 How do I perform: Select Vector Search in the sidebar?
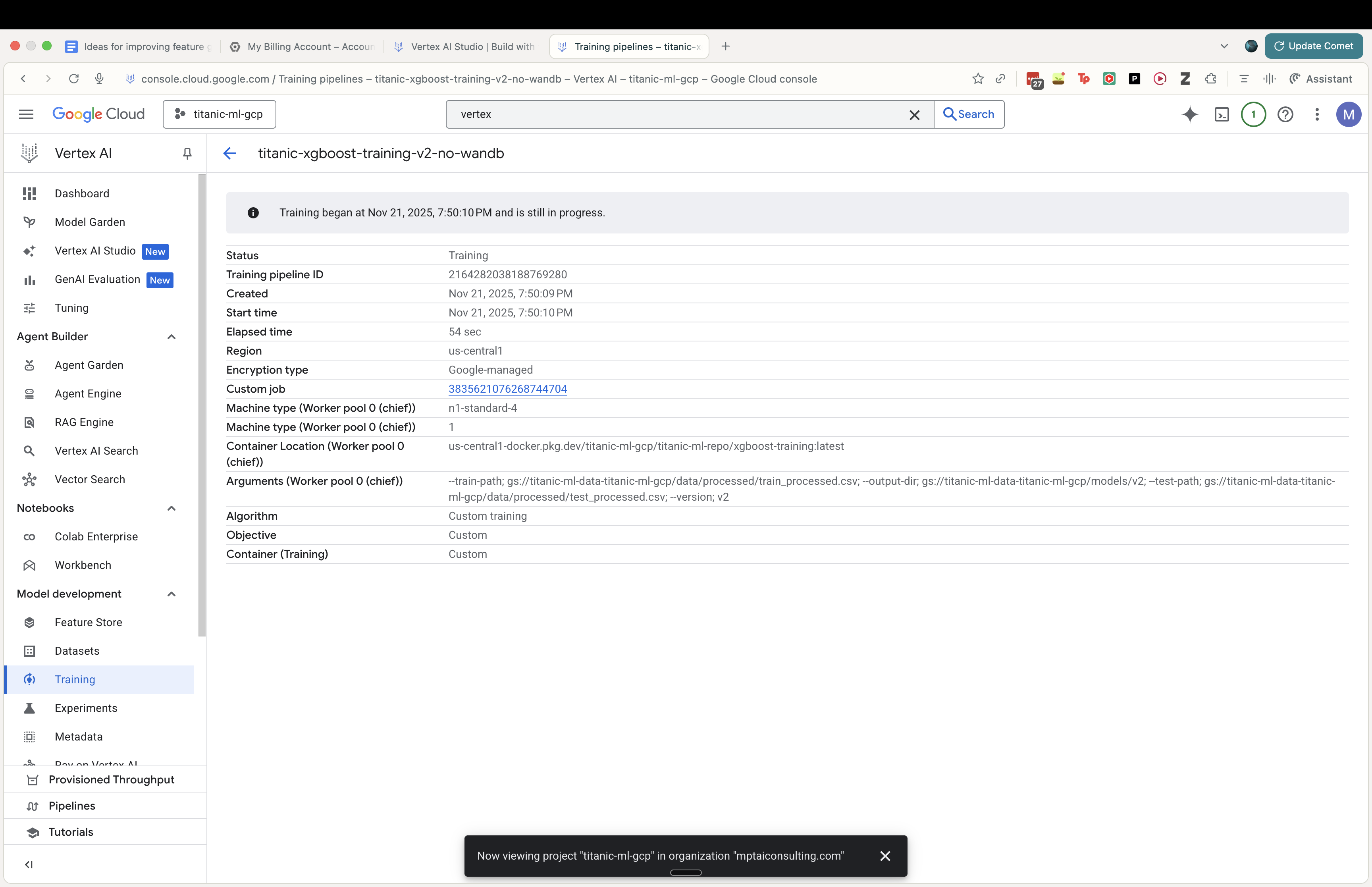coord(90,478)
